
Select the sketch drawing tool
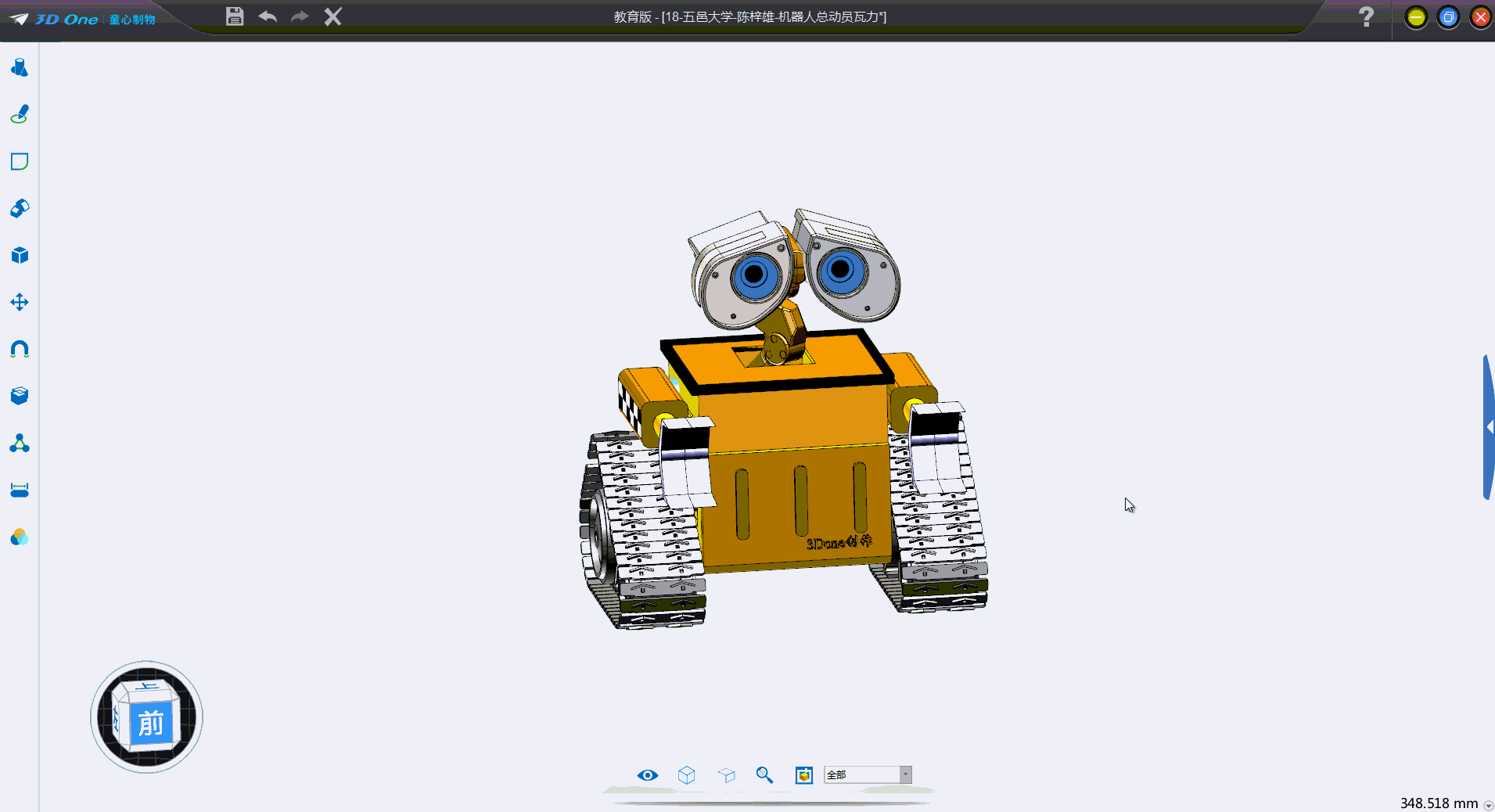pos(20,115)
